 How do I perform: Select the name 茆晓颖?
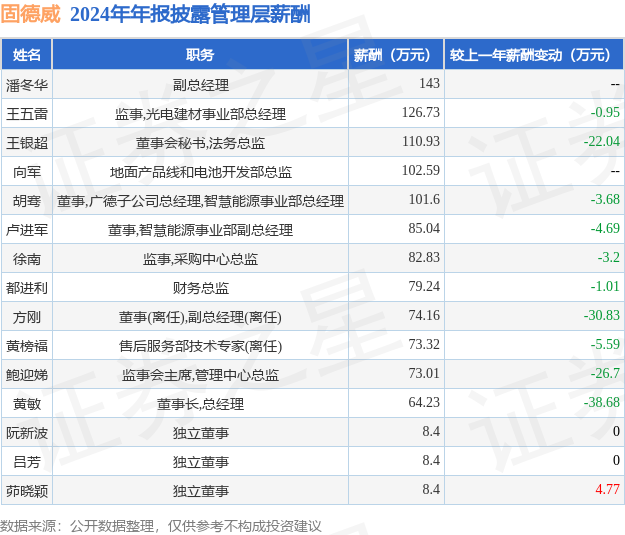pos(27,491)
